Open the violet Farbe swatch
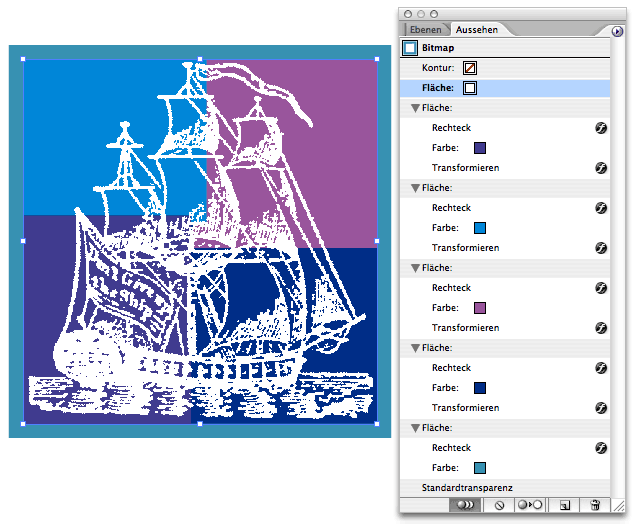 click(x=480, y=148)
